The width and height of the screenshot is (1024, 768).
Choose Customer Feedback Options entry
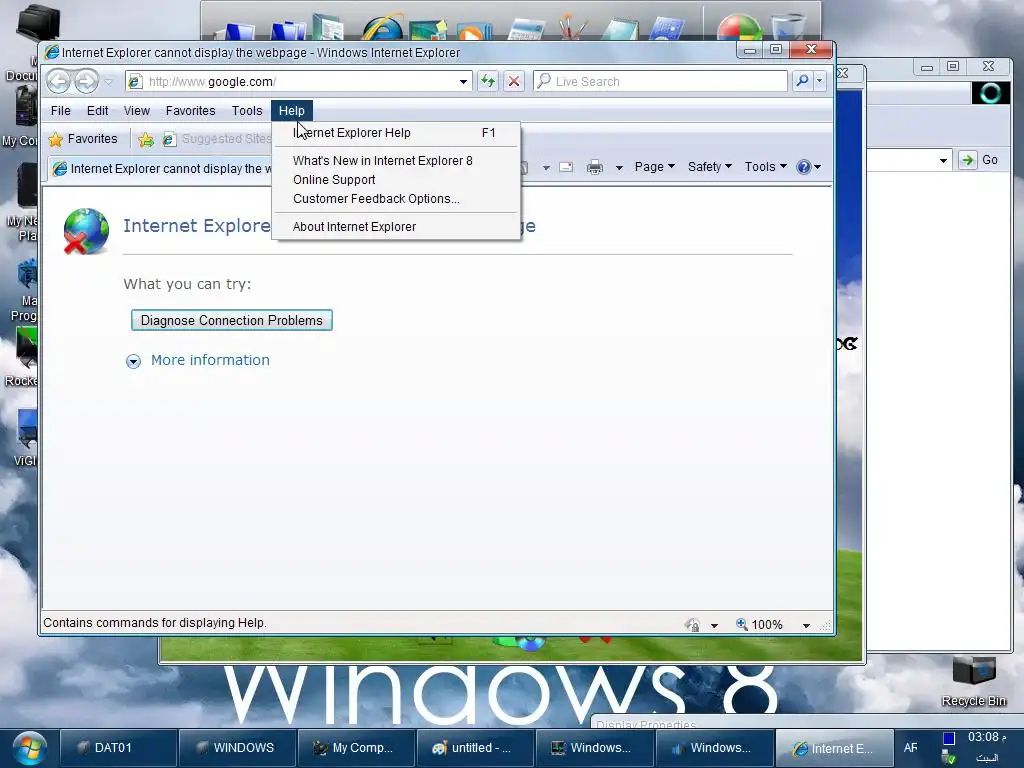396,199
